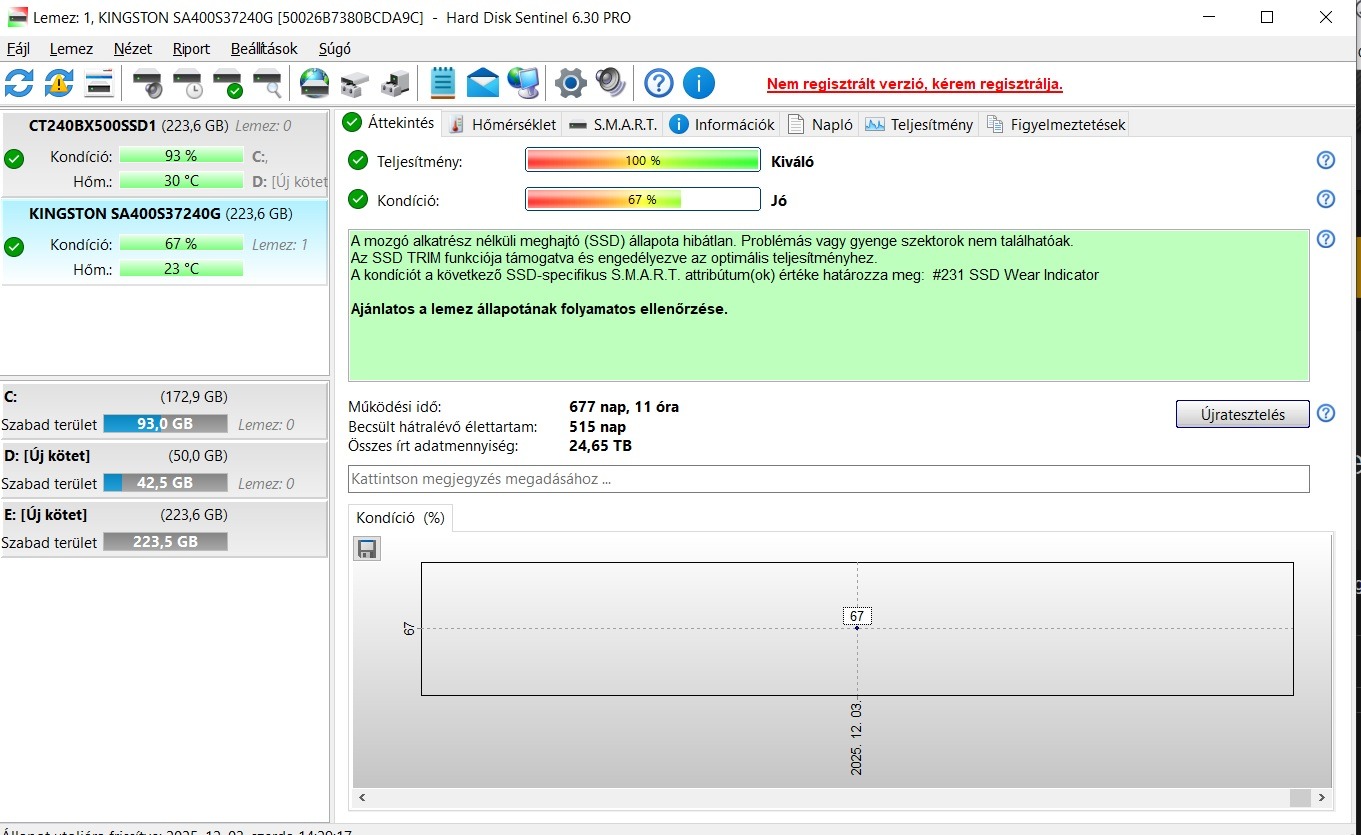Click the 677 nap, 11 óra value

point(624,407)
